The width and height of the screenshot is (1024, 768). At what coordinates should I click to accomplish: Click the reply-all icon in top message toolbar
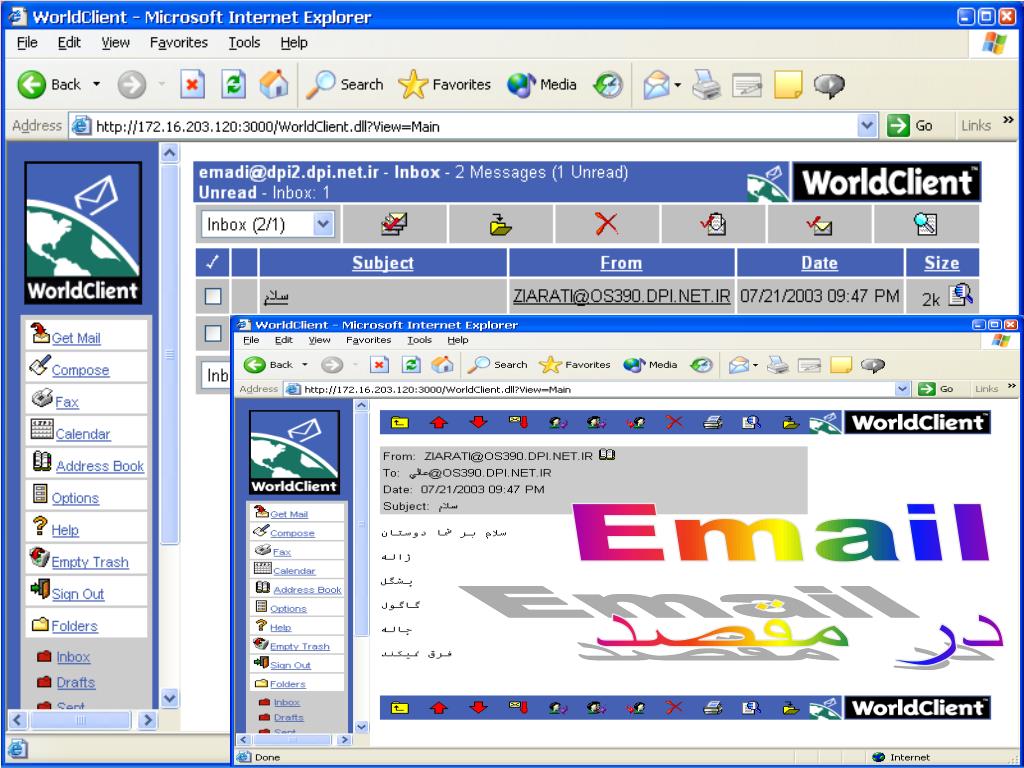tap(596, 423)
